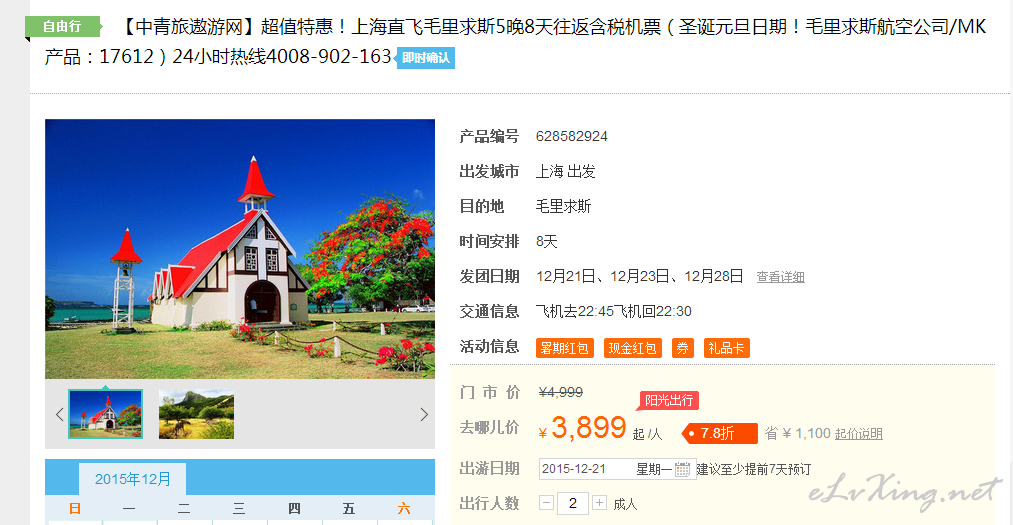Click the next image arrow in gallery

(424, 415)
